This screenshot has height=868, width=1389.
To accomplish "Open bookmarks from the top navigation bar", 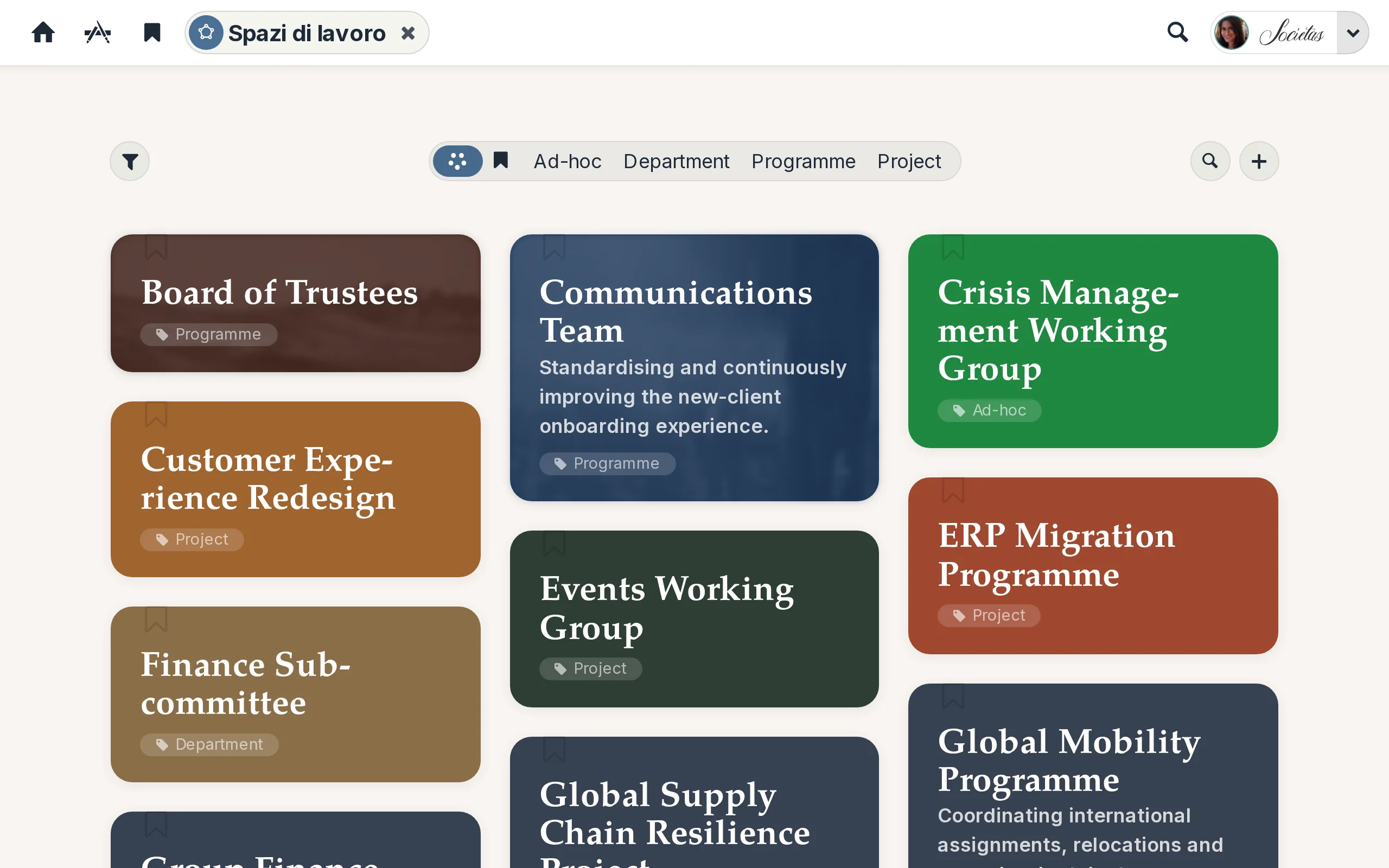I will [152, 33].
